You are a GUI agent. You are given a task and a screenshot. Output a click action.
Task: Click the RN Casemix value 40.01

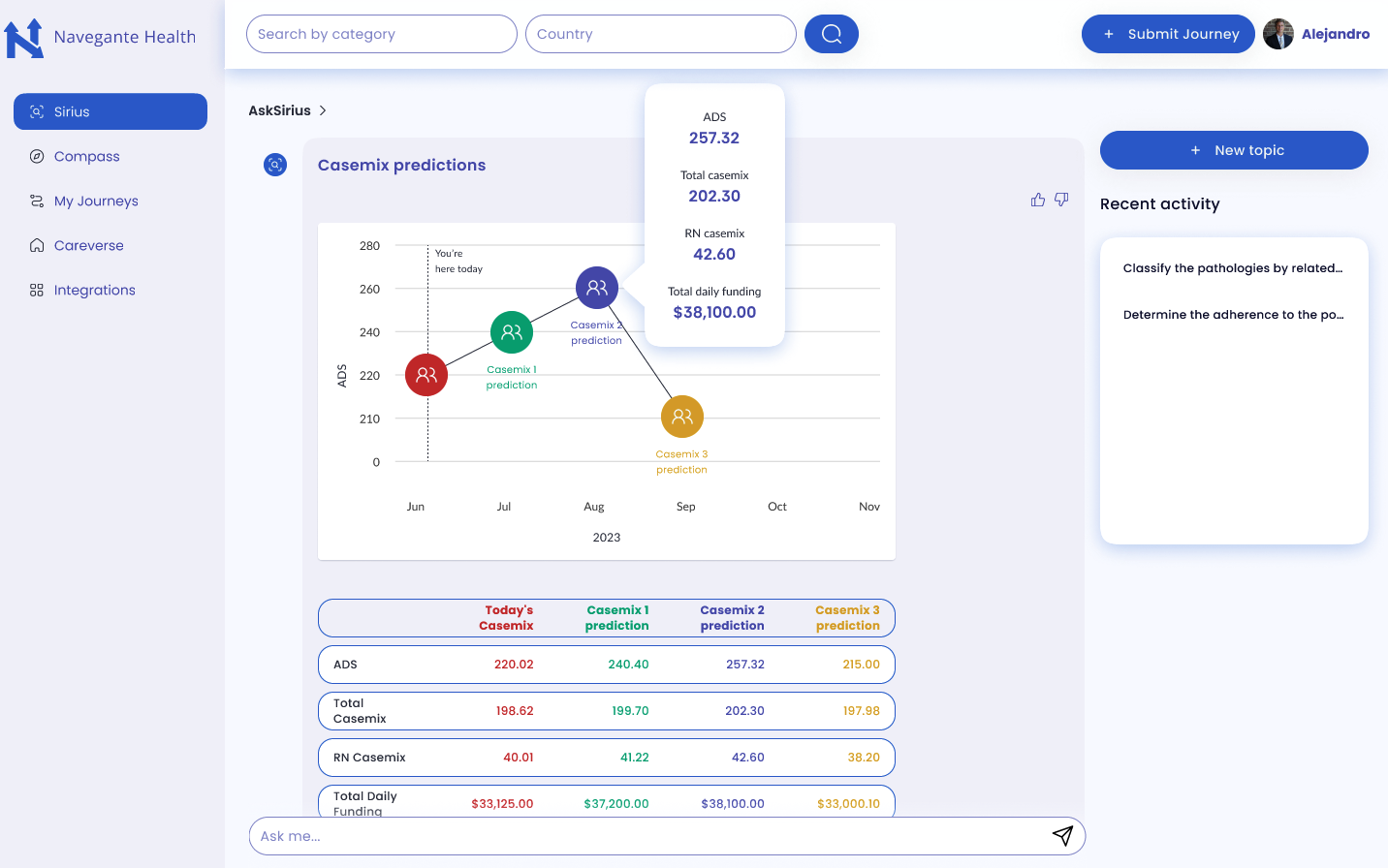point(519,758)
